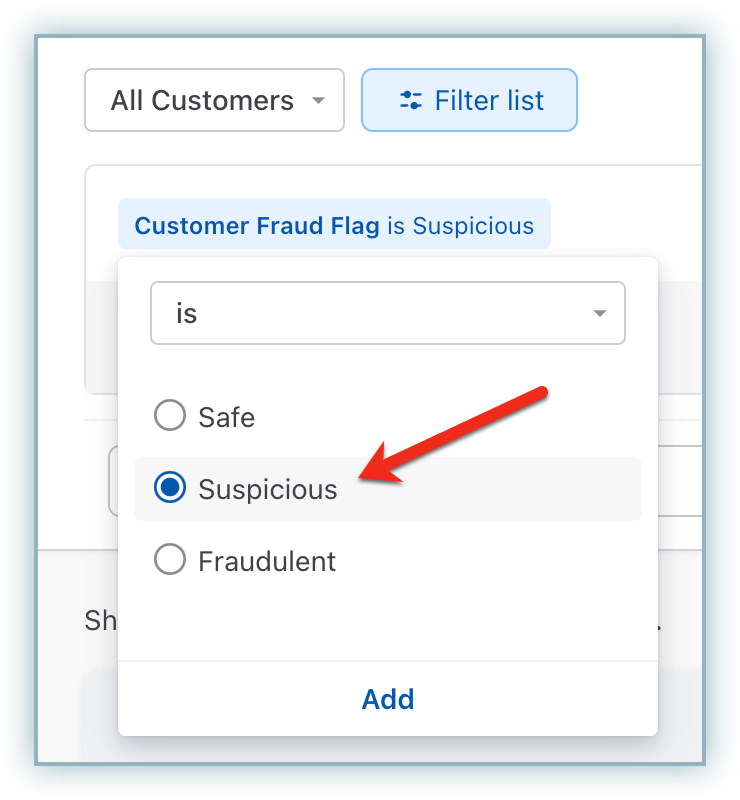Viewport: 740px width, 800px height.
Task: Open the Customer Fraud Flag filter chip
Action: (x=334, y=225)
